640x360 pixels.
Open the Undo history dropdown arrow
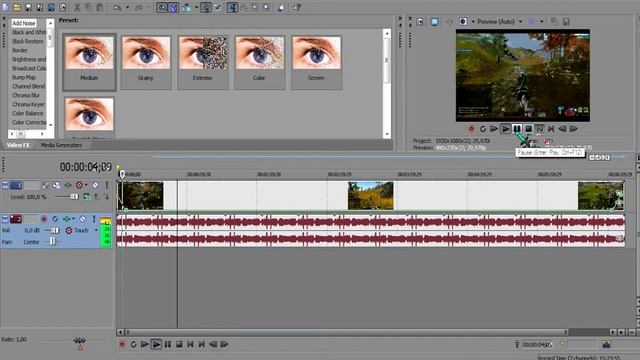point(127,7)
